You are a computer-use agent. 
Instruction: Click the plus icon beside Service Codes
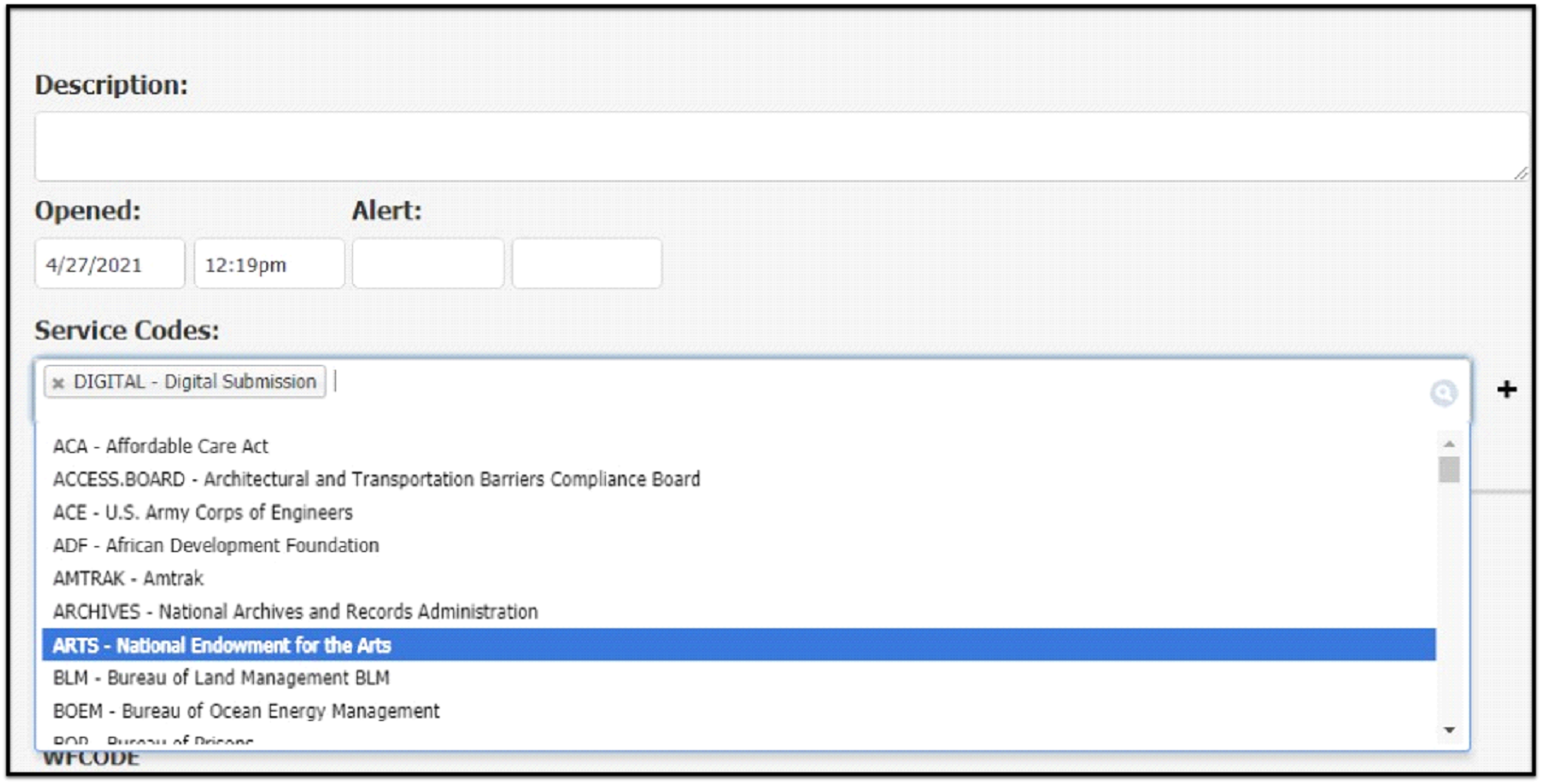(1507, 387)
